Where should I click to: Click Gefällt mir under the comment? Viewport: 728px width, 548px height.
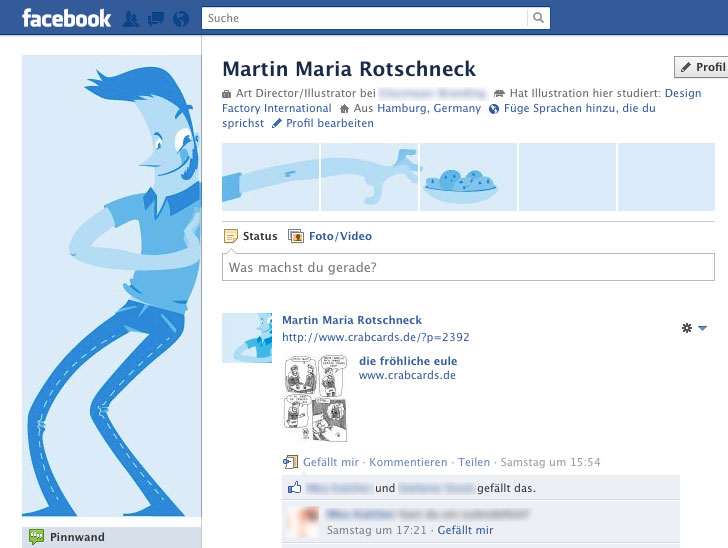465,530
